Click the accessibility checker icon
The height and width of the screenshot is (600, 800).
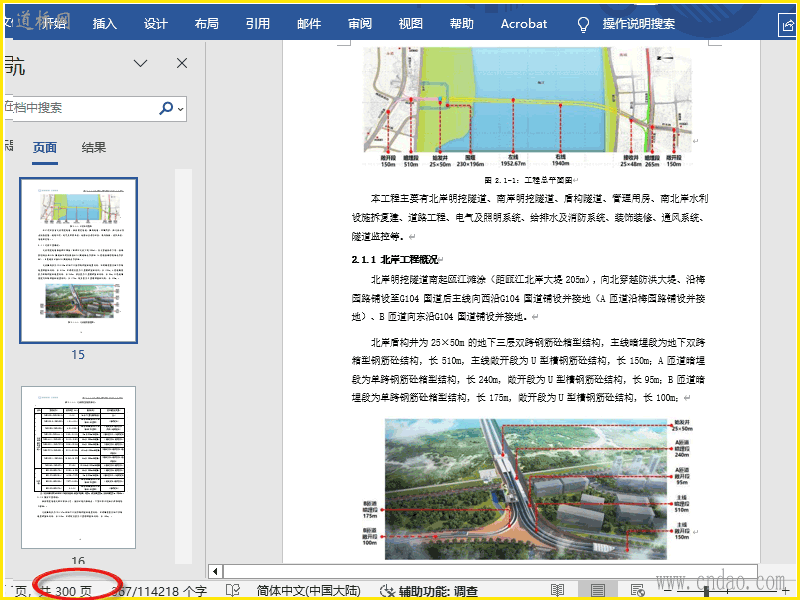388,591
